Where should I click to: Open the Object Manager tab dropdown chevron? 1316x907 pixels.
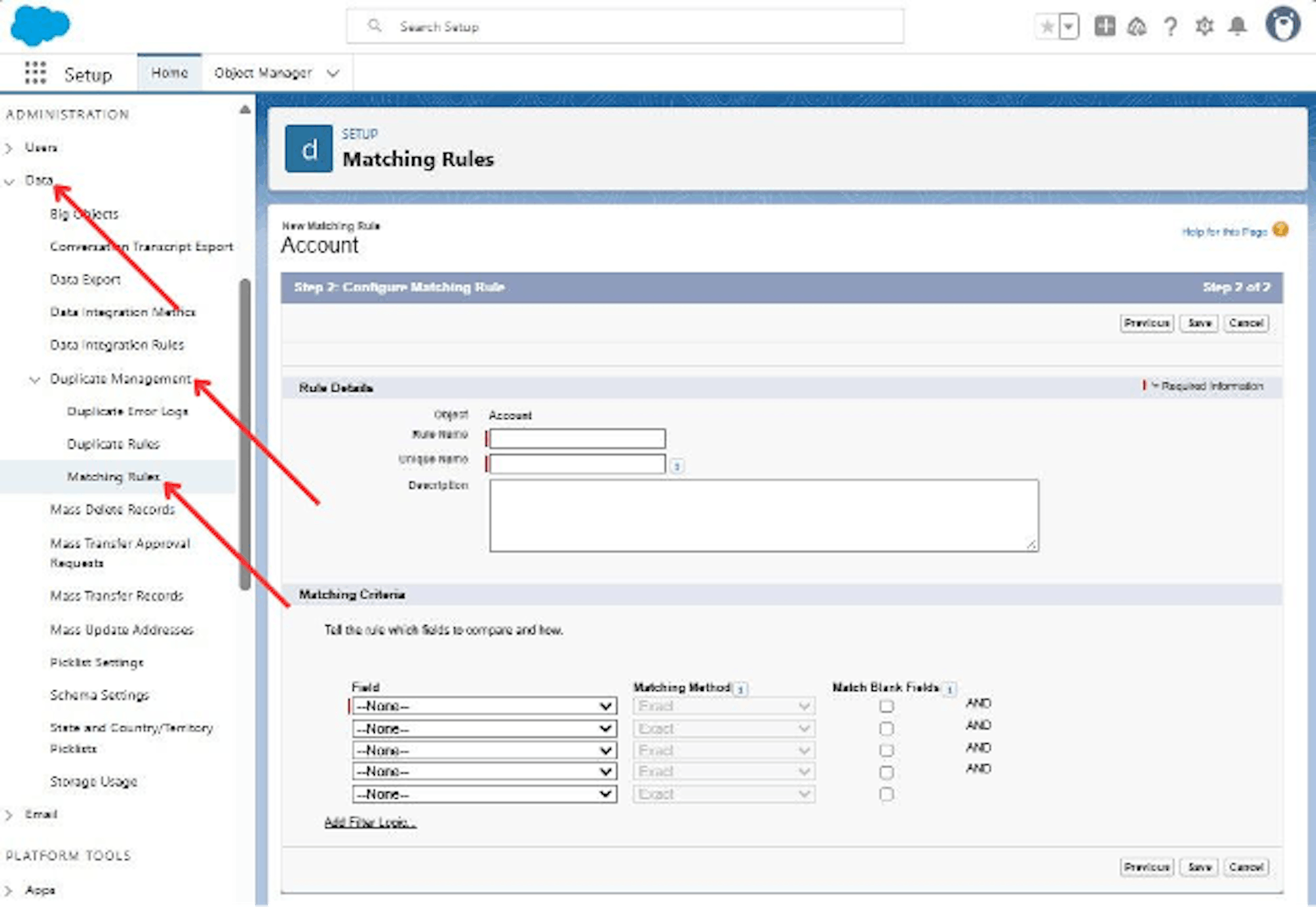click(333, 73)
